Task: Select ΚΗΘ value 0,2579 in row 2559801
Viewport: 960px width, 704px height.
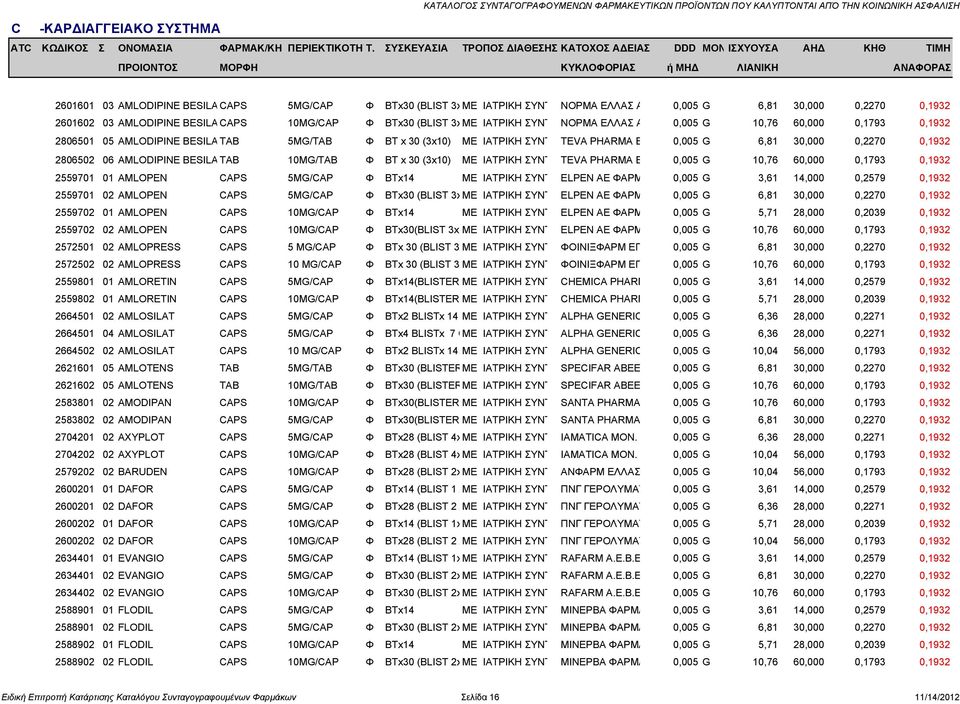Action: coord(870,282)
